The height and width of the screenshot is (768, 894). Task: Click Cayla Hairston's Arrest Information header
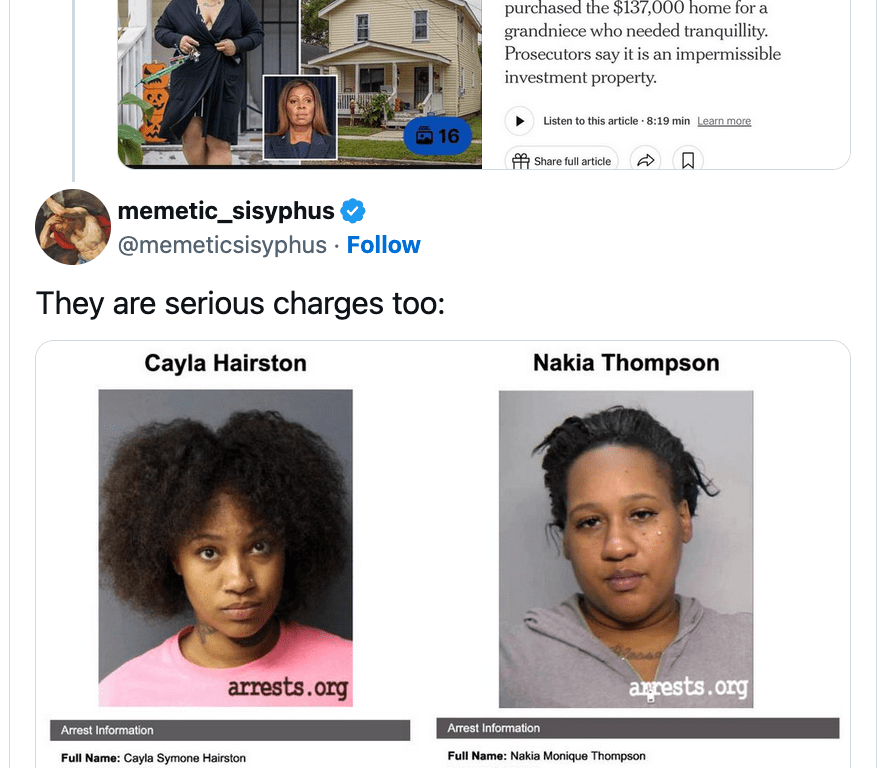coord(230,730)
